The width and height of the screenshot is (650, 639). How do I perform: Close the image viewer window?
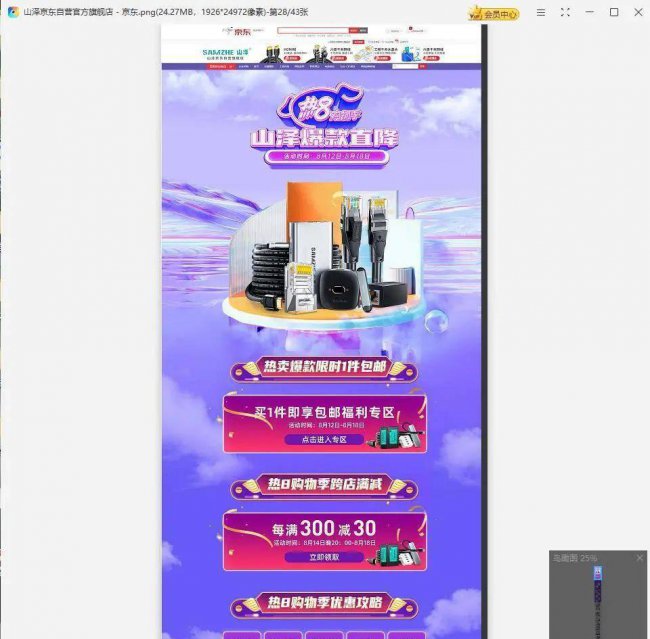(x=638, y=12)
